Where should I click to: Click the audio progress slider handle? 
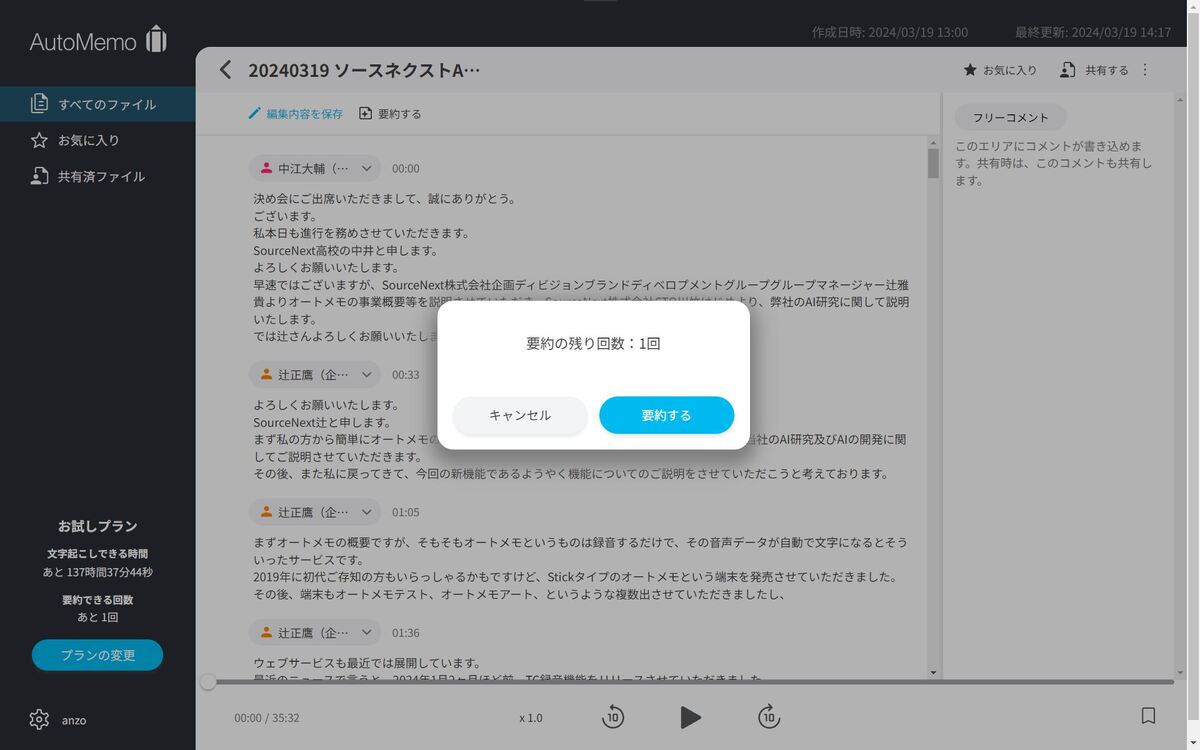[208, 682]
